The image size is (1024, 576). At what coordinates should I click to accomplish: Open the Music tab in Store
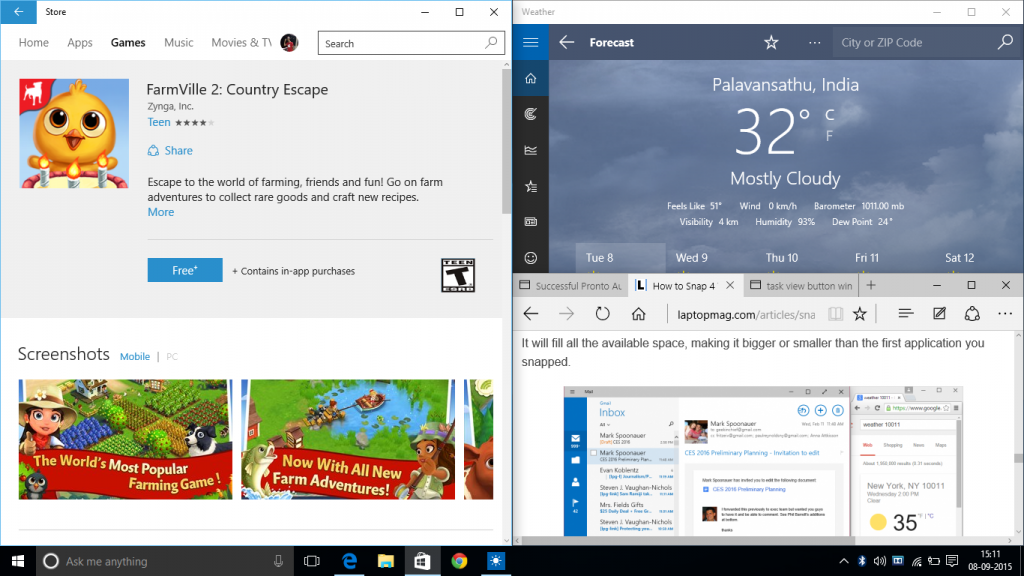point(178,42)
